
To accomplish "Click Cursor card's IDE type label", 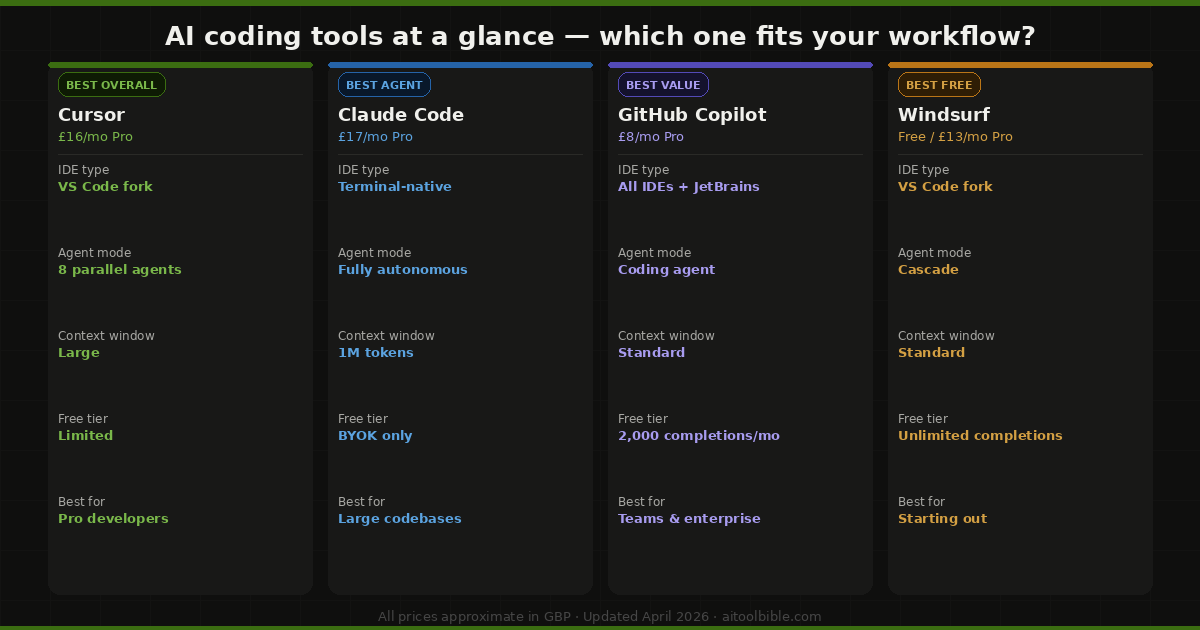I will [84, 170].
